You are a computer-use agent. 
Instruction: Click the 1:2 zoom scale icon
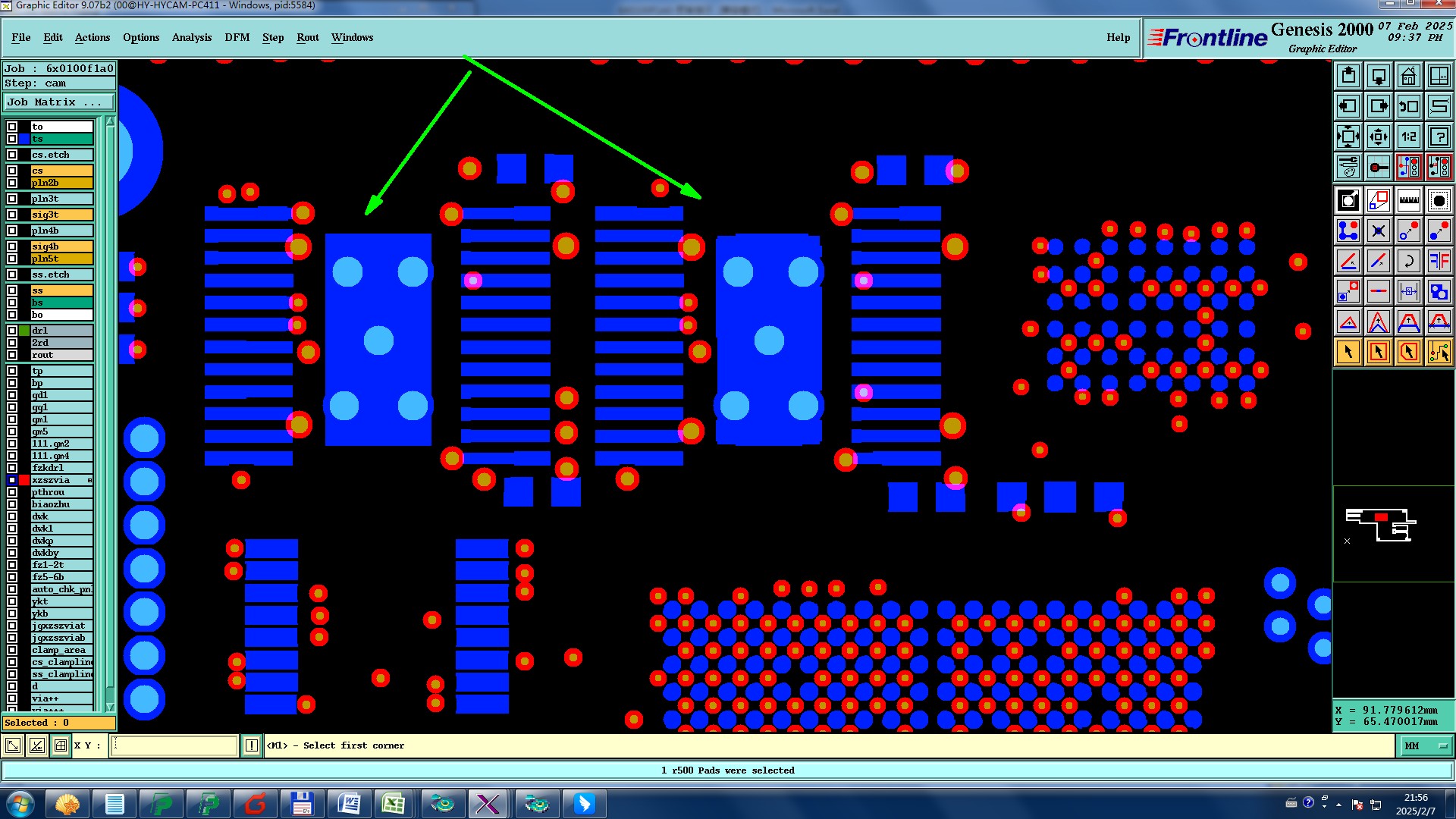point(1408,136)
